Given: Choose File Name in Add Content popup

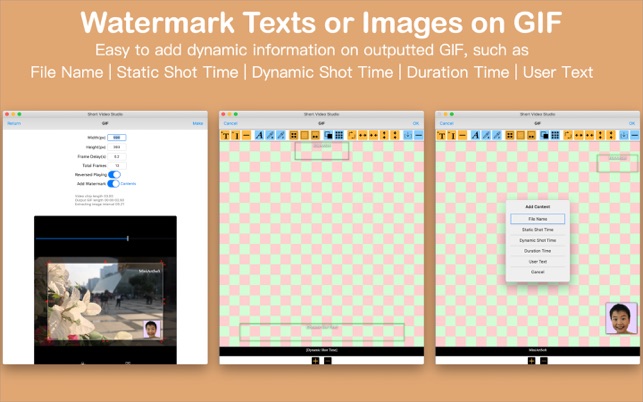Looking at the screenshot, I should point(538,219).
